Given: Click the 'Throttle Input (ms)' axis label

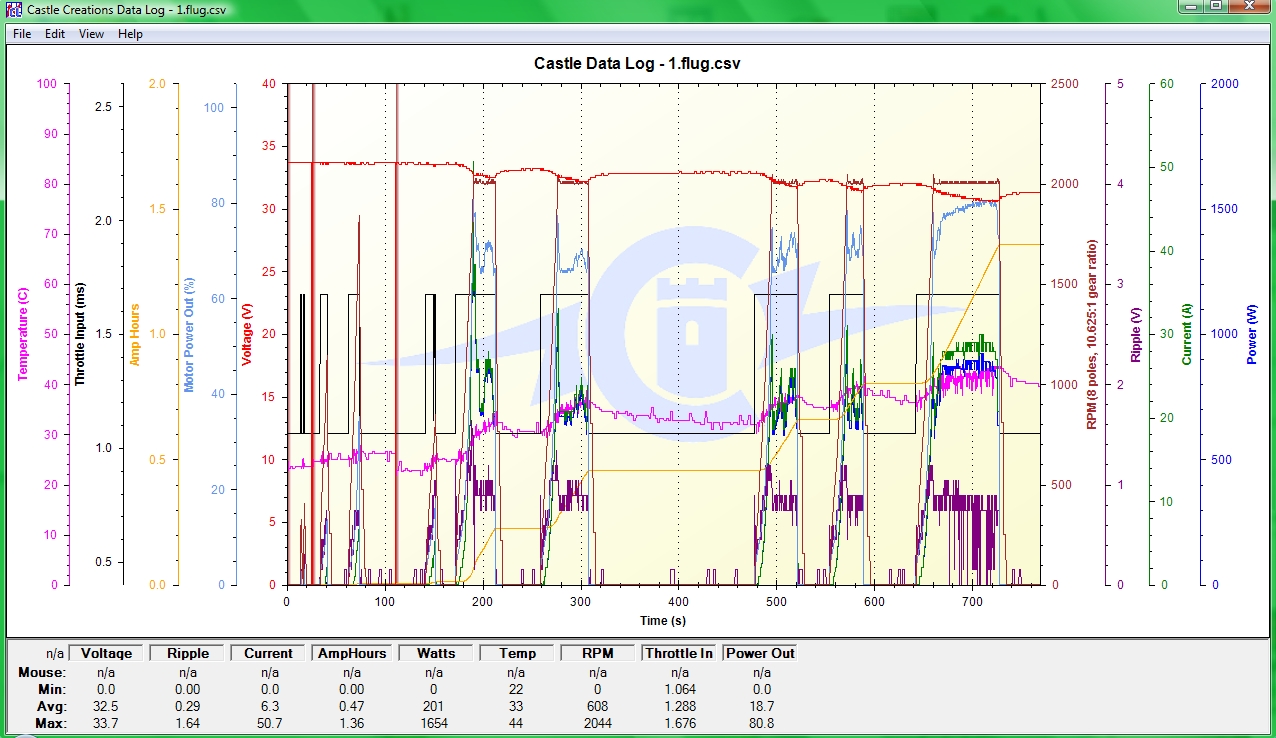Looking at the screenshot, I should [80, 334].
